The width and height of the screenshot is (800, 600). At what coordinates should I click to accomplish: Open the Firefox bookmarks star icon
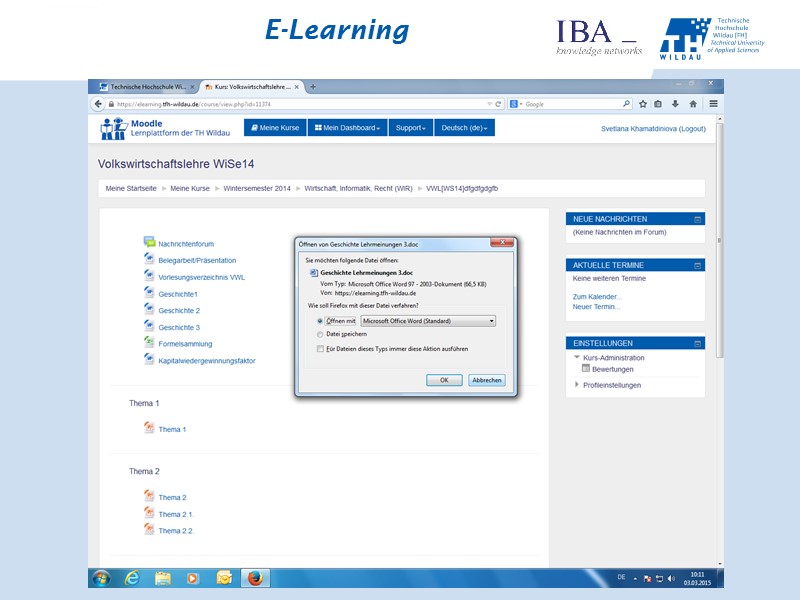coord(642,103)
